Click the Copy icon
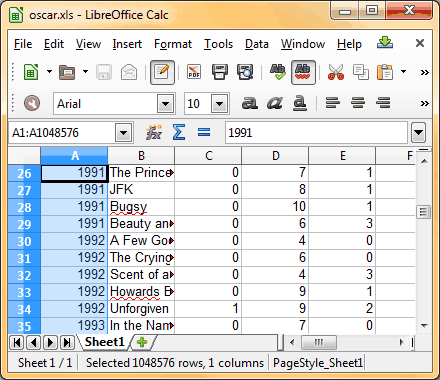 [x=361, y=72]
